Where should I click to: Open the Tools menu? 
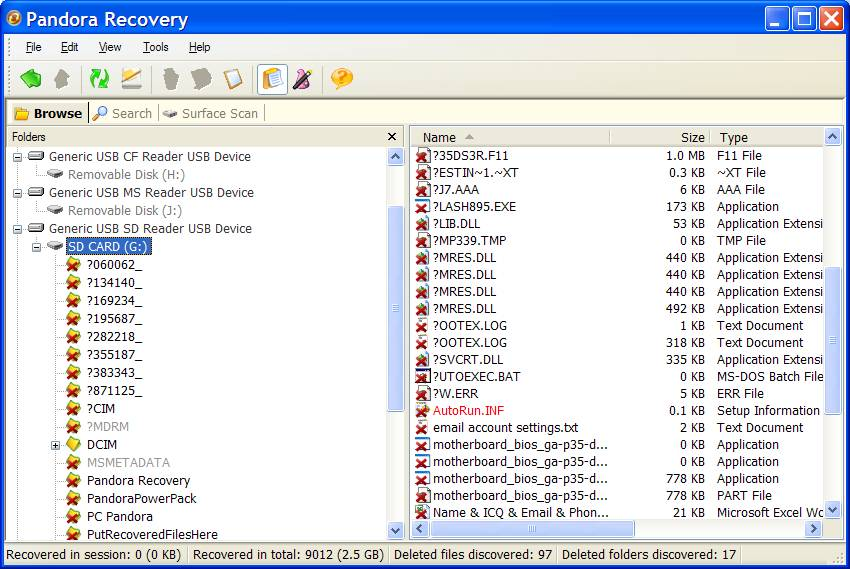pyautogui.click(x=155, y=47)
